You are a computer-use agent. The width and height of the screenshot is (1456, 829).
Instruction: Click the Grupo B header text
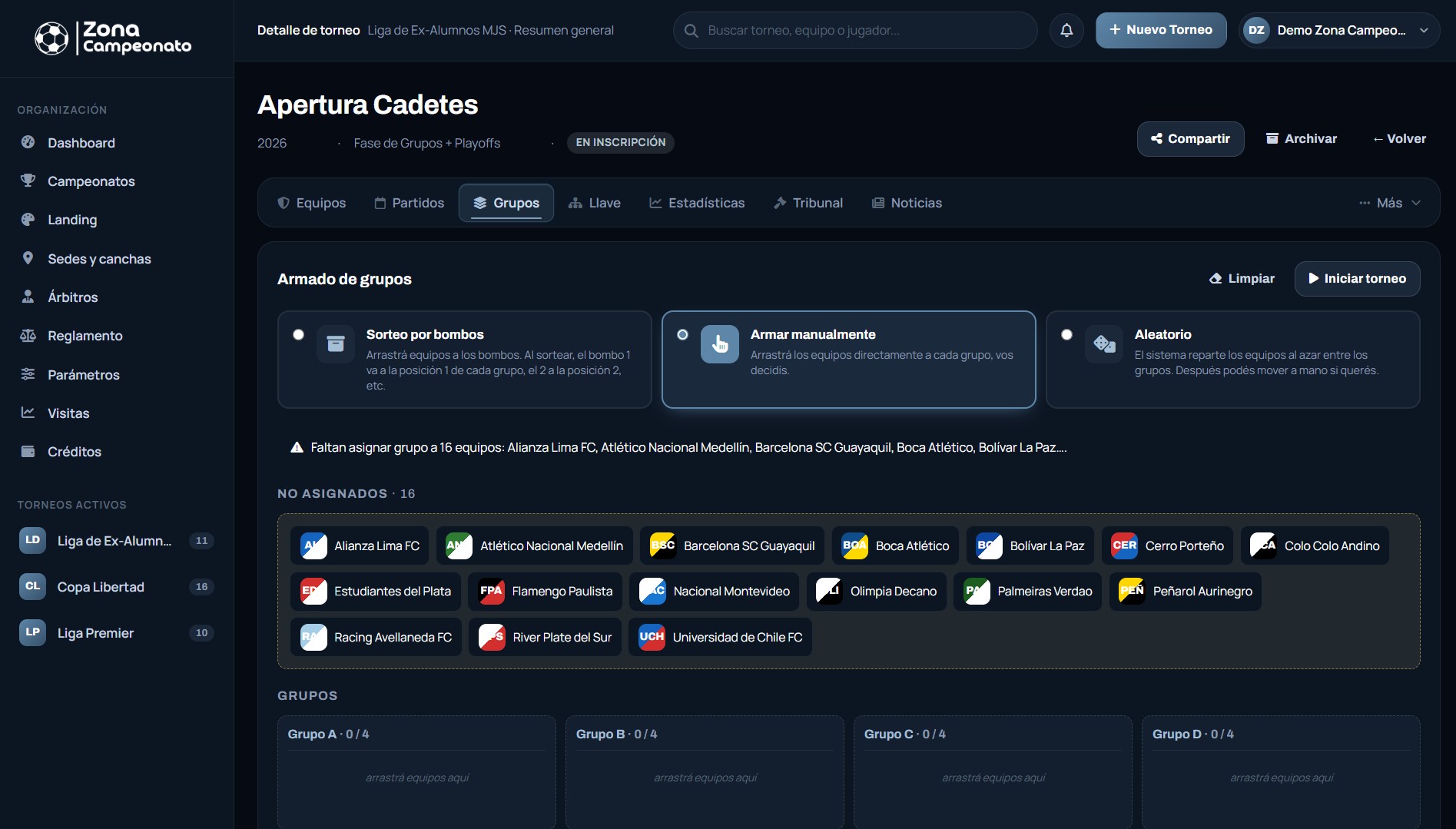coord(616,734)
